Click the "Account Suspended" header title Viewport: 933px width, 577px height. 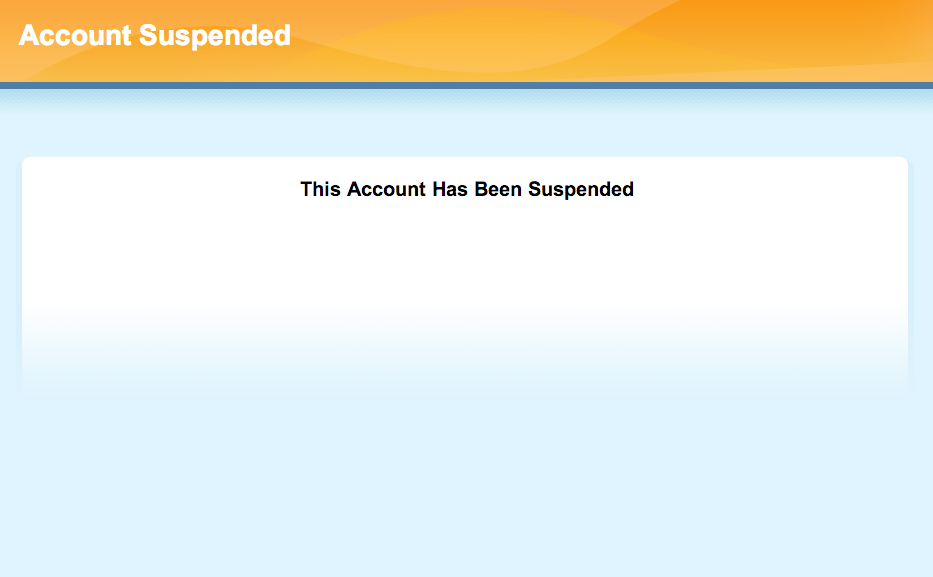pyautogui.click(x=155, y=36)
